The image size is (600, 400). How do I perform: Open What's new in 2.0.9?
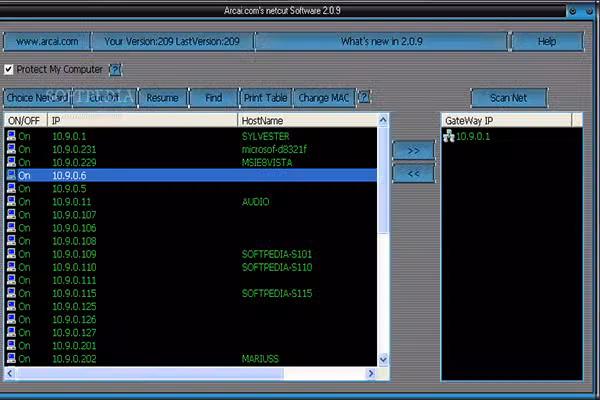(380, 42)
